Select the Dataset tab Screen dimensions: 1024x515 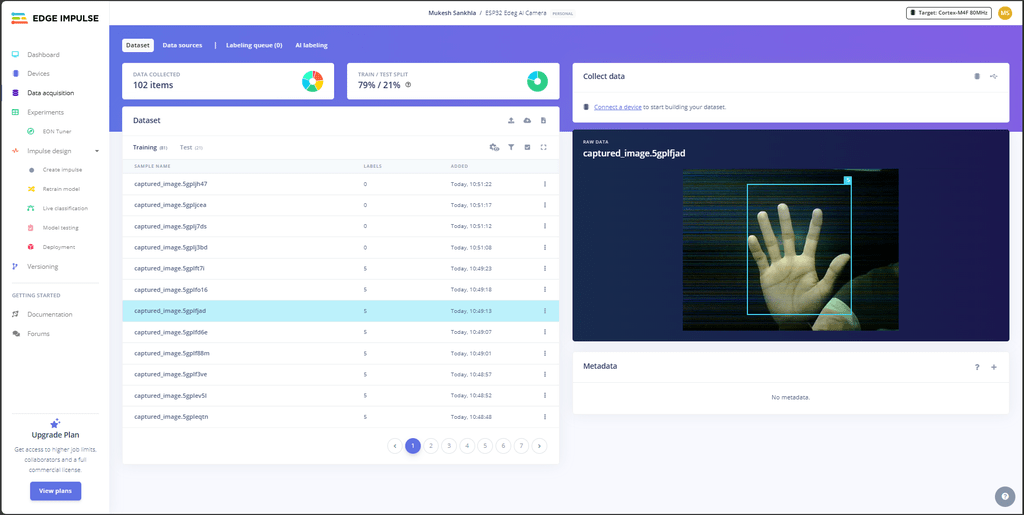click(138, 46)
